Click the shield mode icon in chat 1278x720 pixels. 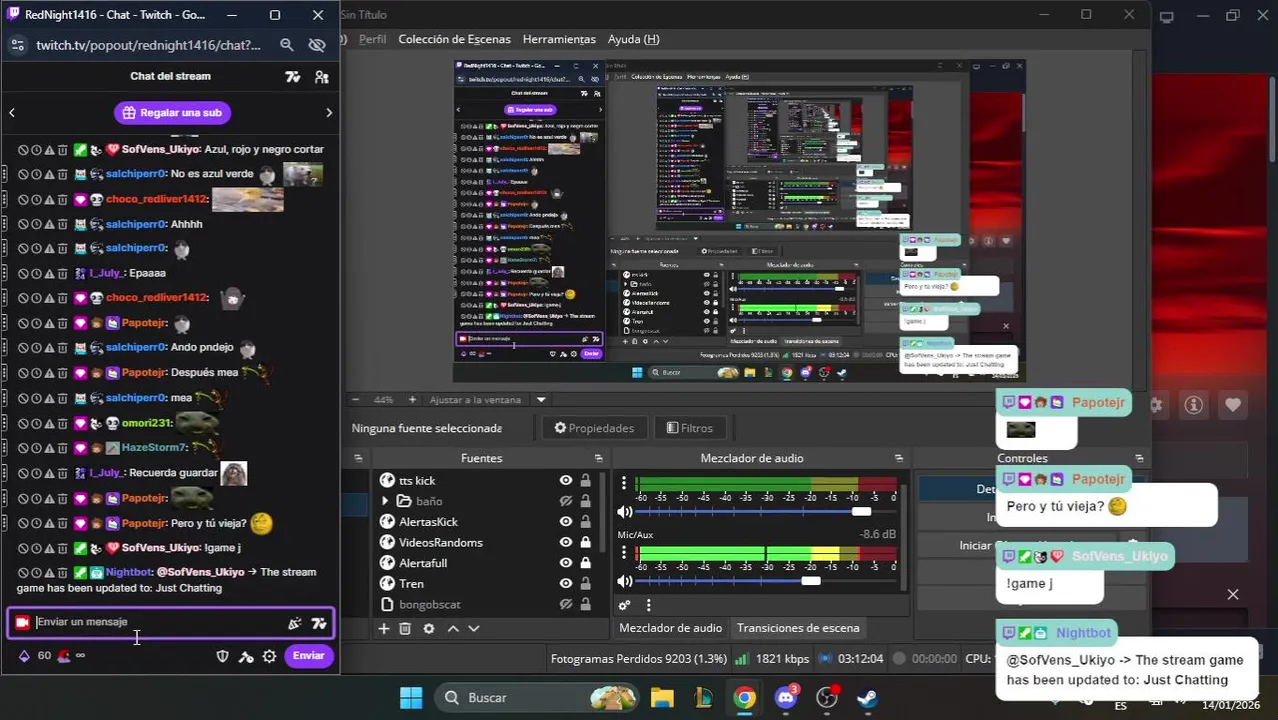click(x=223, y=656)
